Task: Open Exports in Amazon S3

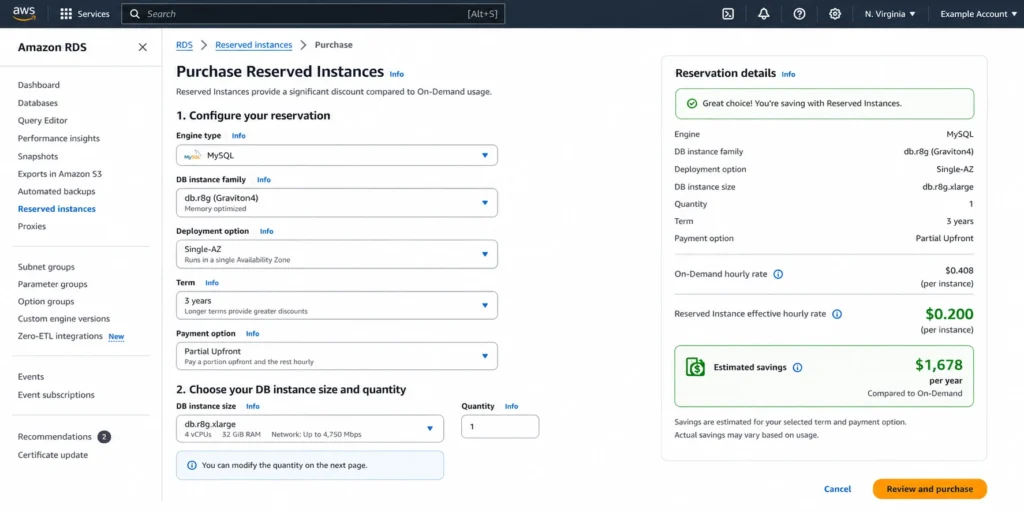Action: (x=59, y=174)
